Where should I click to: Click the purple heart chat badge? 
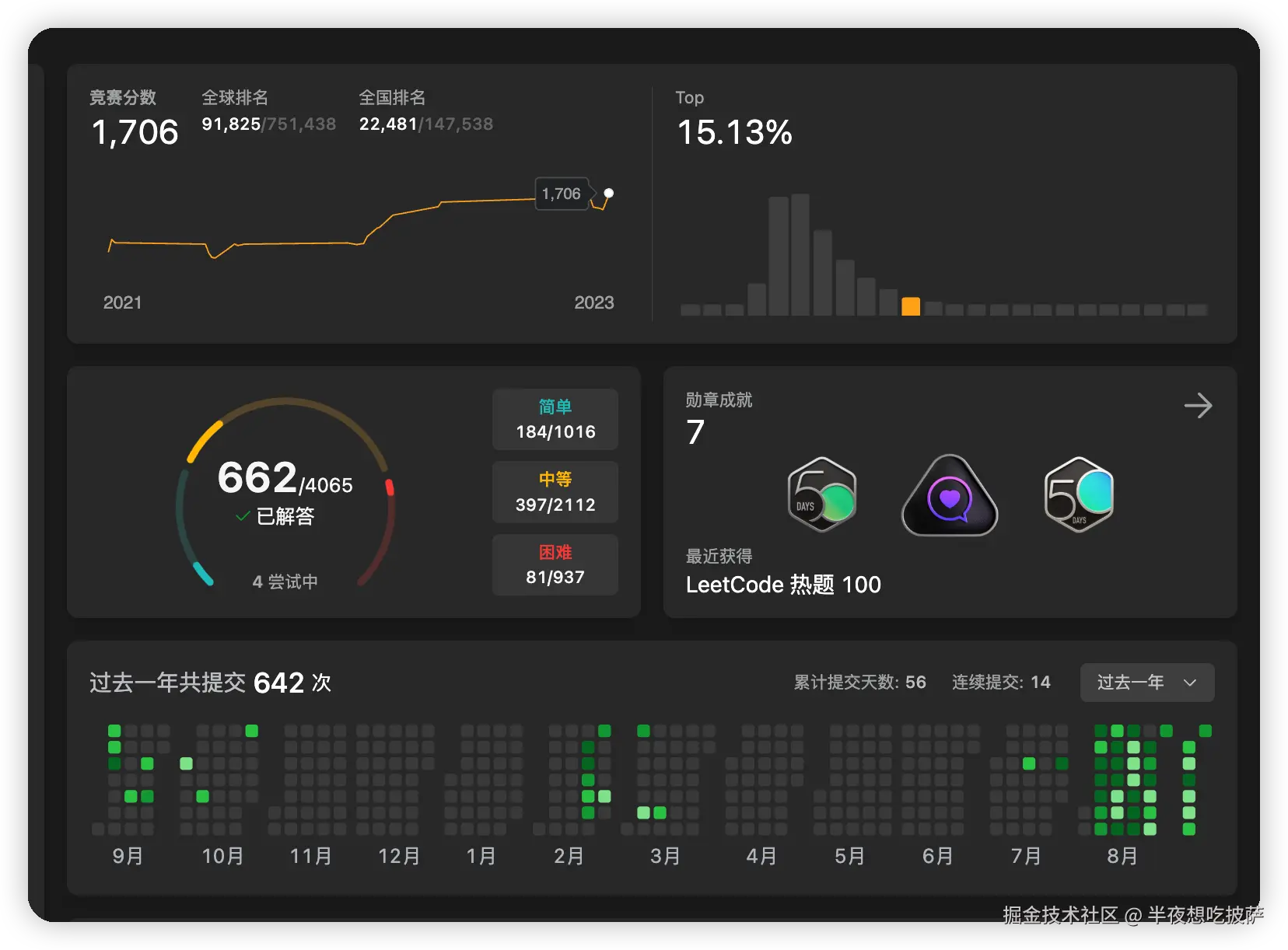pos(950,498)
